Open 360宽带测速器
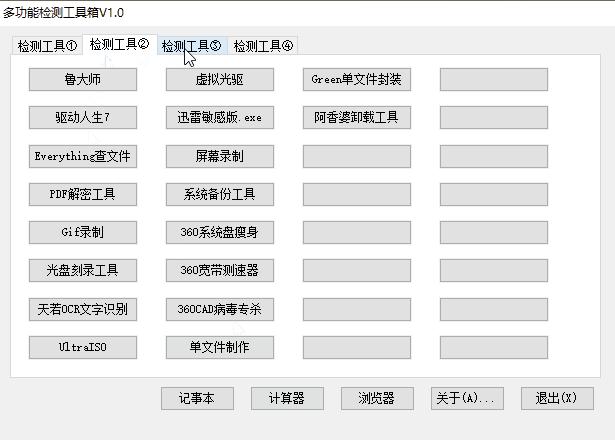The width and height of the screenshot is (615, 440). pyautogui.click(x=220, y=270)
